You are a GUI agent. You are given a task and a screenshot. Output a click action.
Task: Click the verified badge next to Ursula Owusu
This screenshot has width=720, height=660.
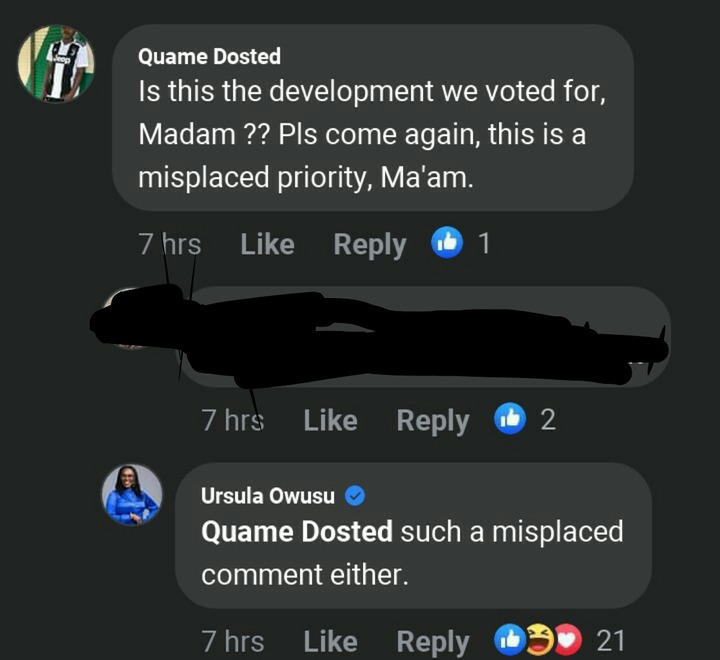(354, 496)
